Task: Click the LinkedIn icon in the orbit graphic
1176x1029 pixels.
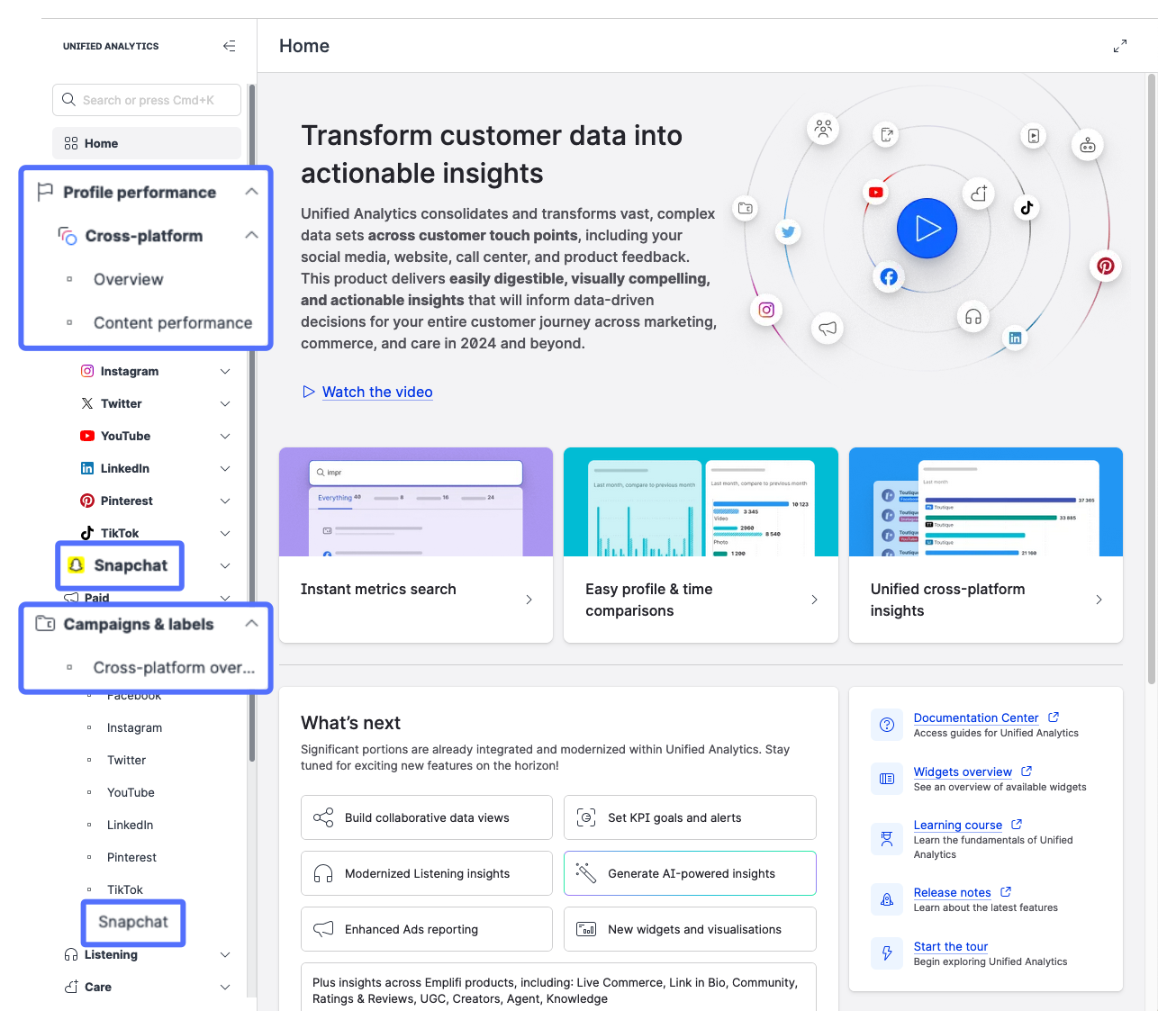Action: (x=1015, y=338)
